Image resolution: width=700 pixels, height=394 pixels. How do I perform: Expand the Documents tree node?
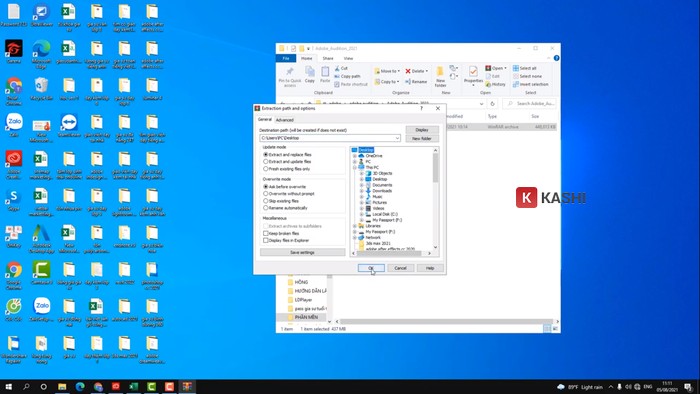click(x=362, y=185)
